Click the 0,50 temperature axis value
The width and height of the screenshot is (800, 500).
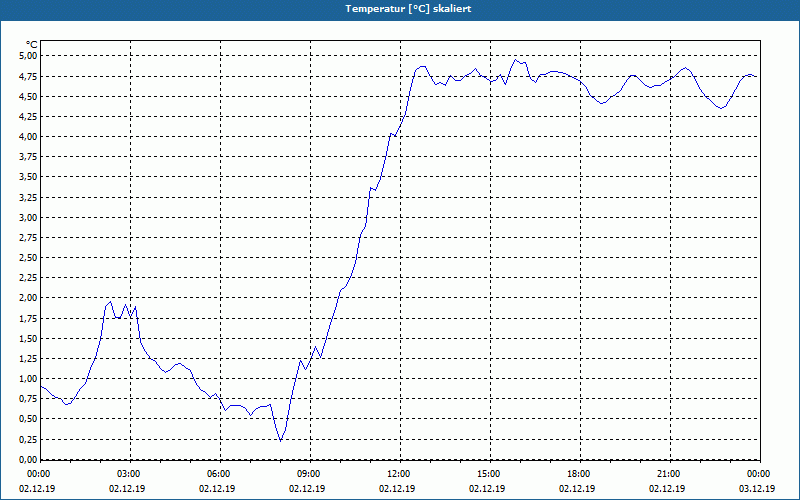pos(28,419)
